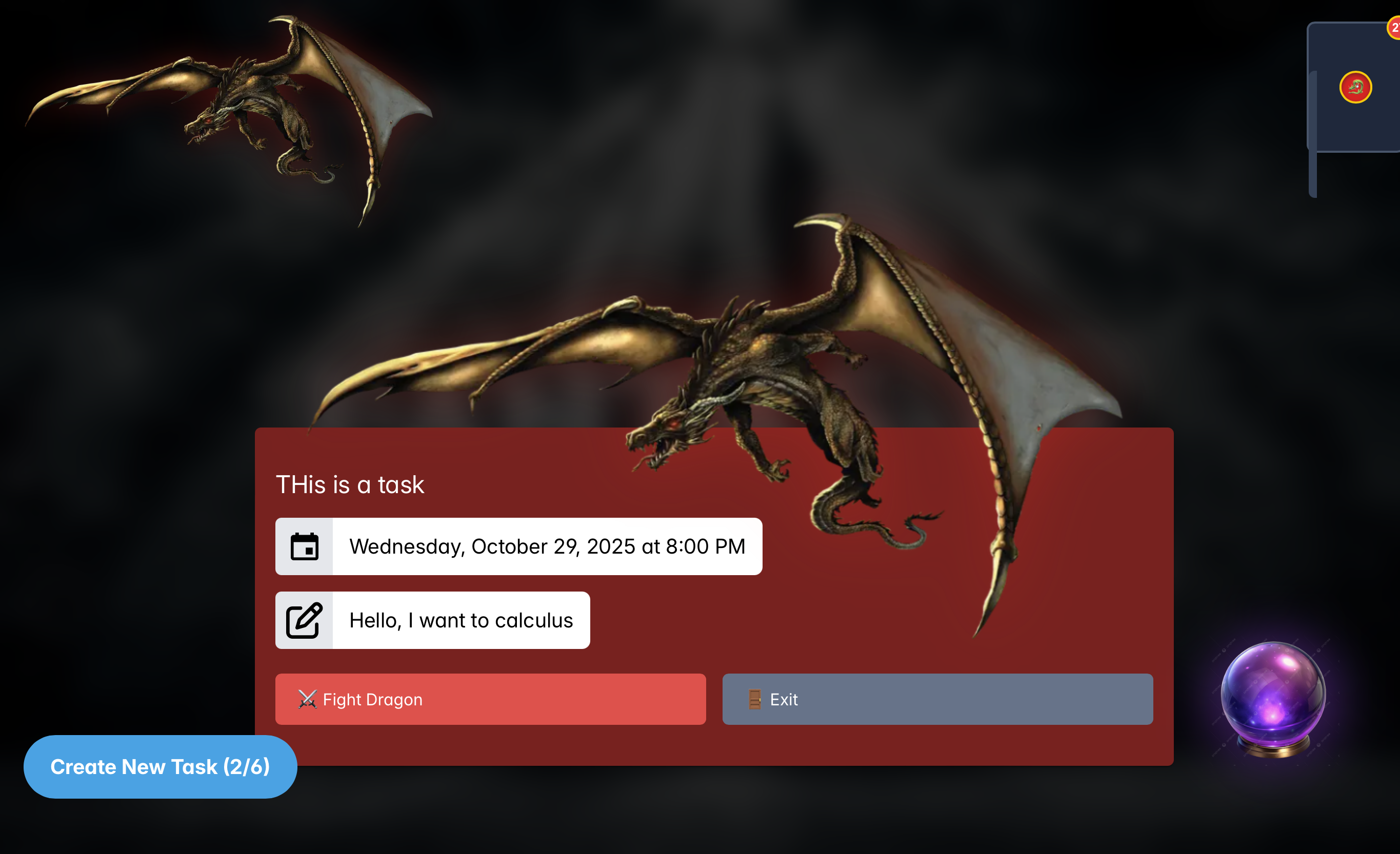Click the calendar icon beside the due date

tap(304, 546)
